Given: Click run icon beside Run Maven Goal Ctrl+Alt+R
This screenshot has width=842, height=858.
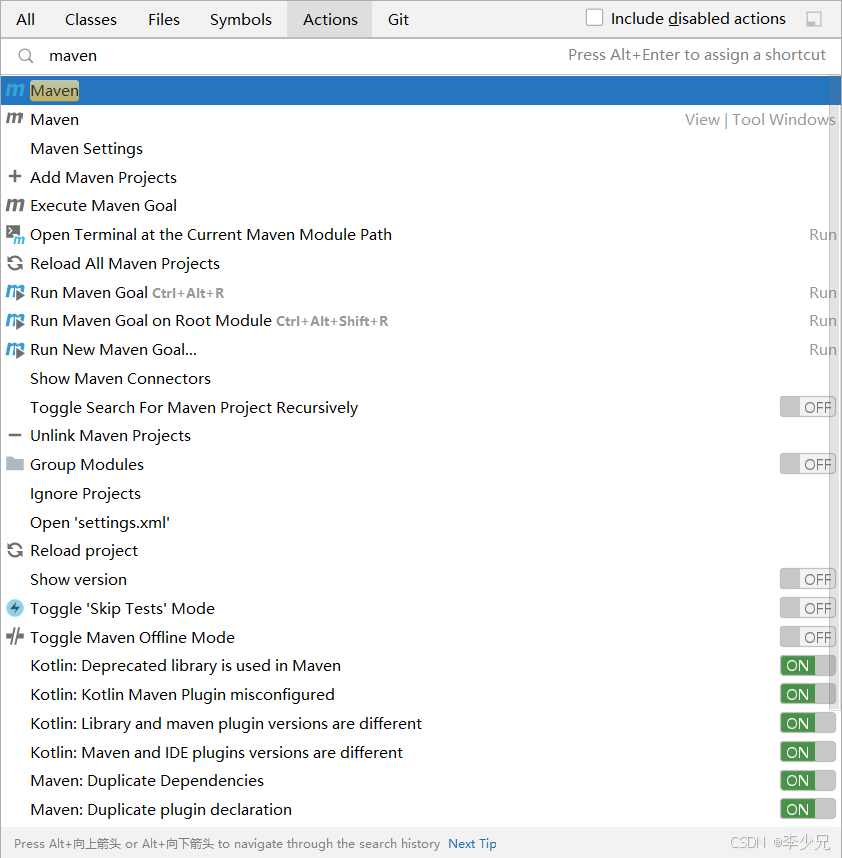Looking at the screenshot, I should tap(15, 292).
